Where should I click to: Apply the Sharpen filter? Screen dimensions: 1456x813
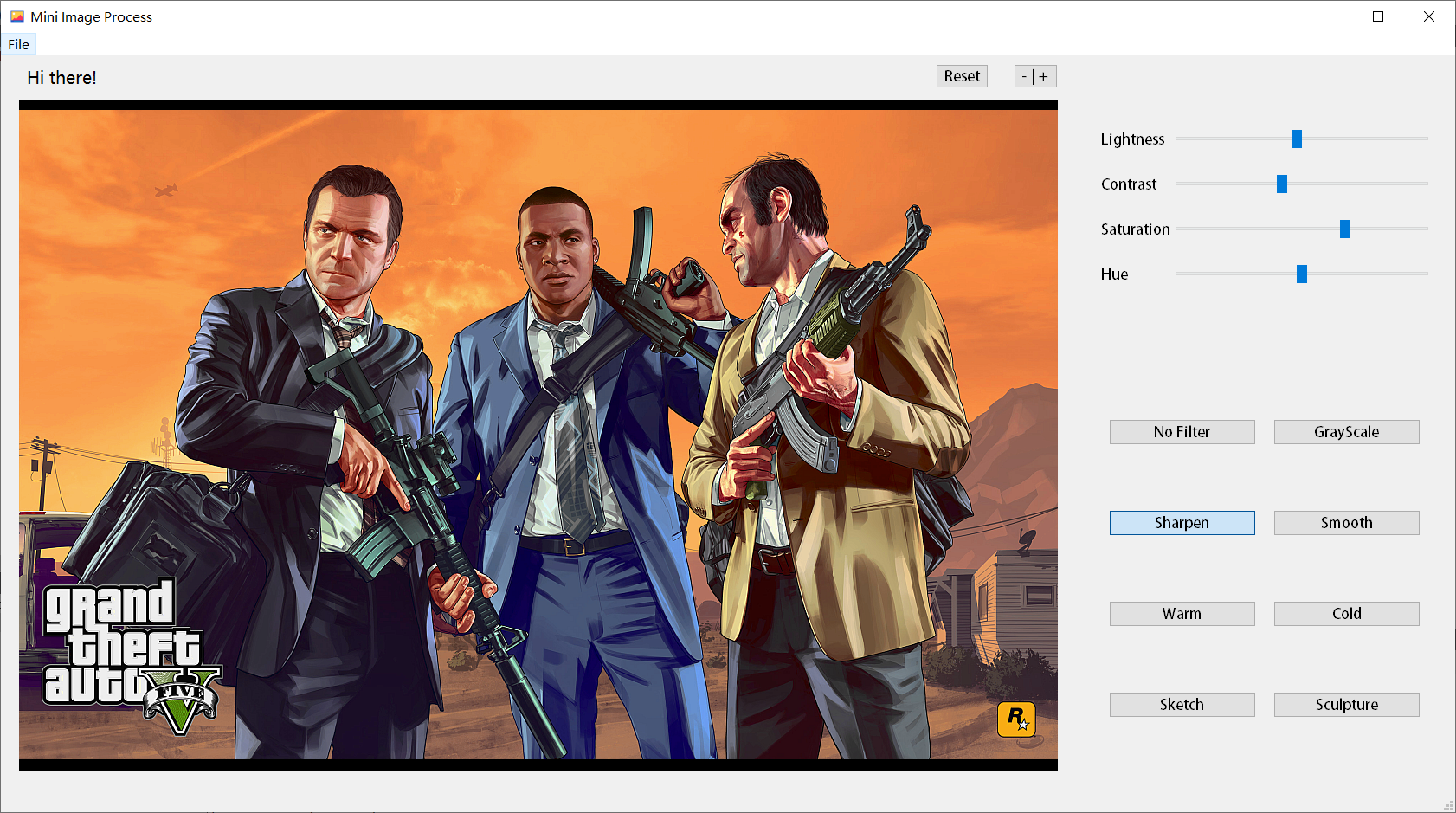pyautogui.click(x=1182, y=523)
